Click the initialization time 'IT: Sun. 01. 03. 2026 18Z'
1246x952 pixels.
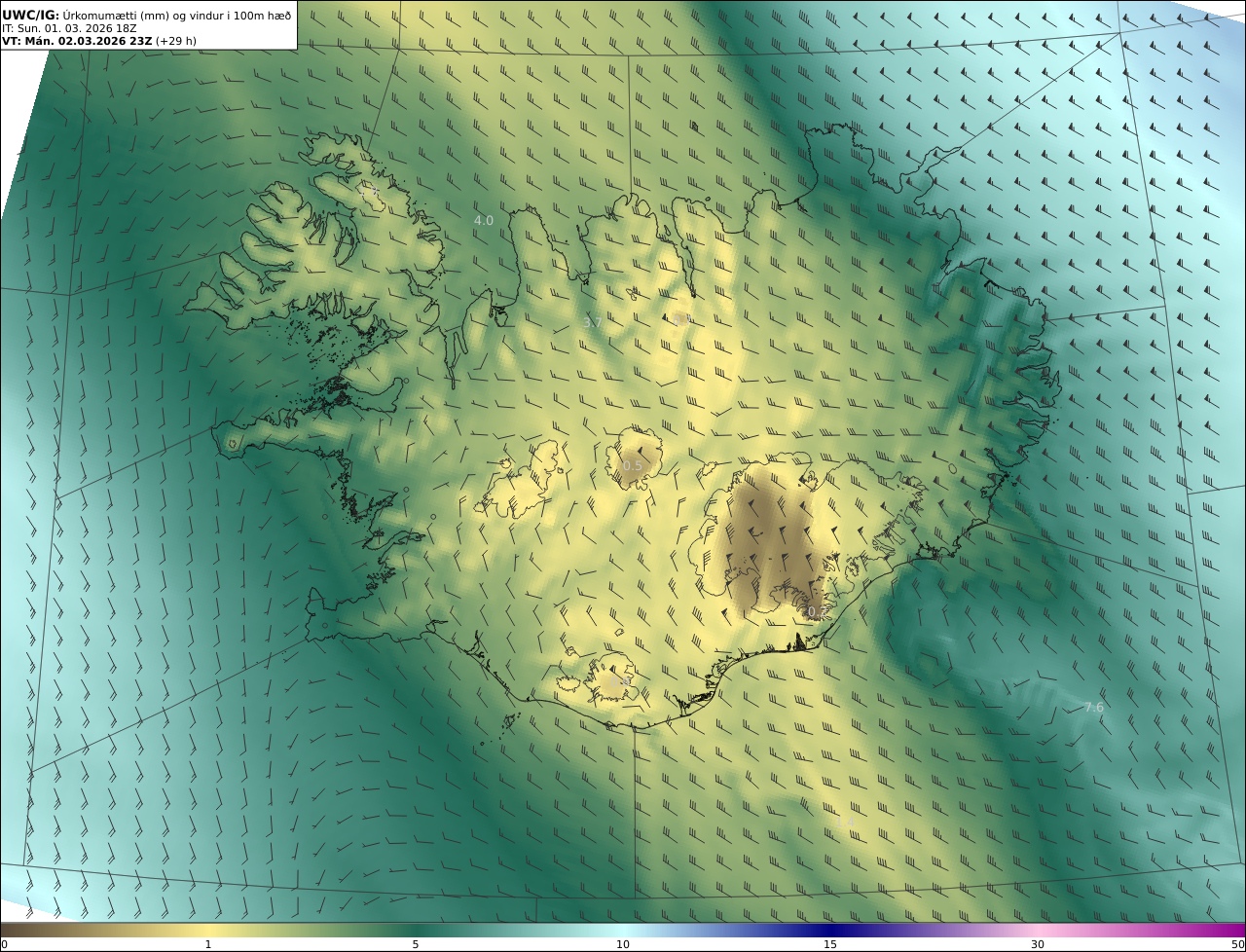69,28
